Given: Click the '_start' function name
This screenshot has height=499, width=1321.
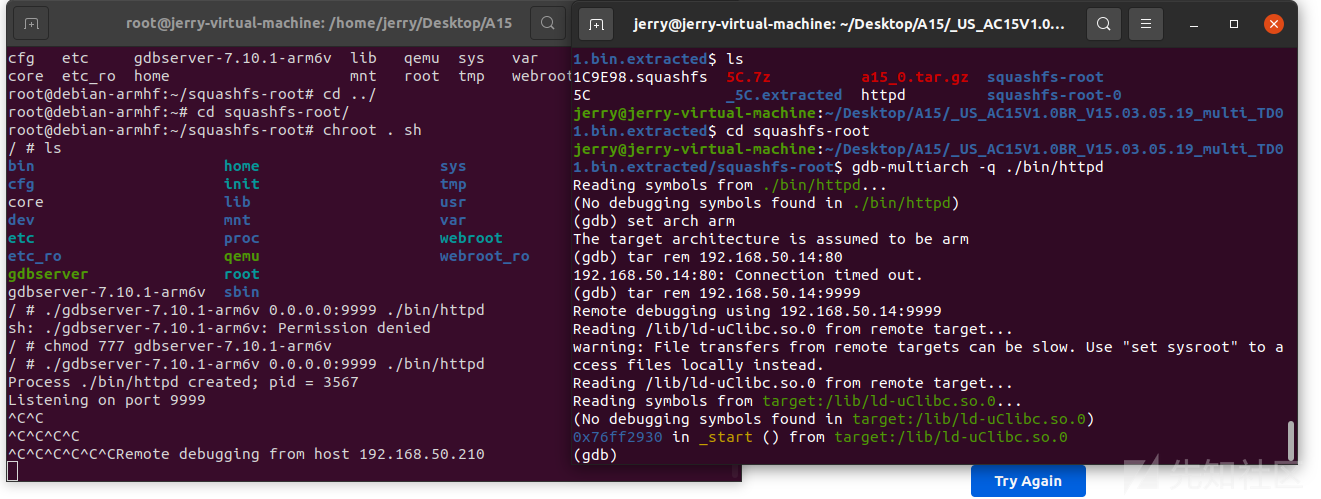Looking at the screenshot, I should (725, 437).
